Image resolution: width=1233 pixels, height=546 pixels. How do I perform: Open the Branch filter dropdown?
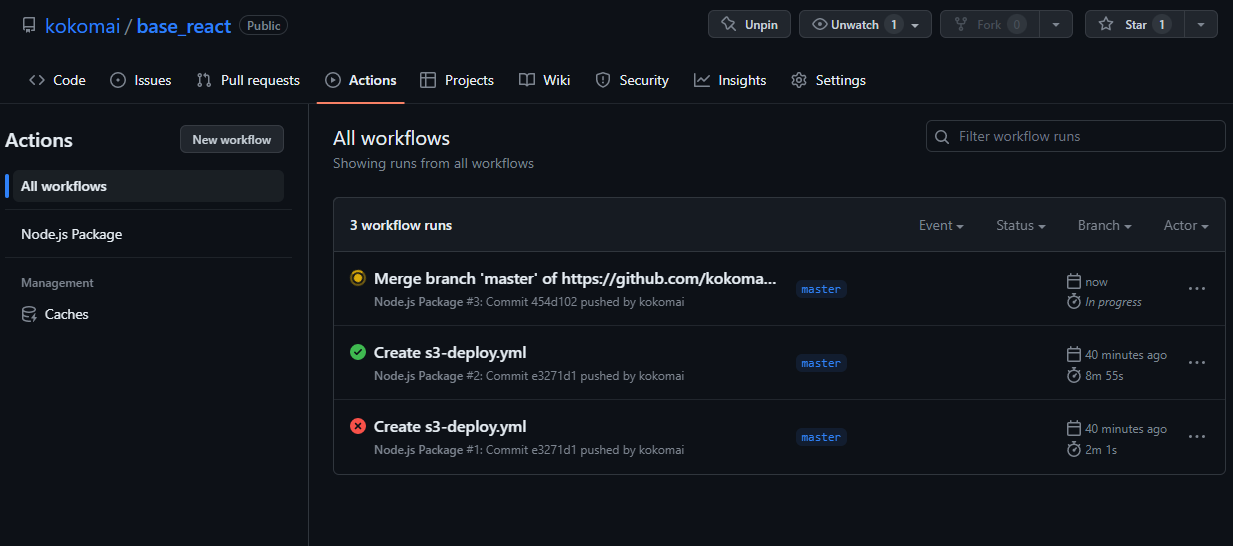[x=1105, y=226]
